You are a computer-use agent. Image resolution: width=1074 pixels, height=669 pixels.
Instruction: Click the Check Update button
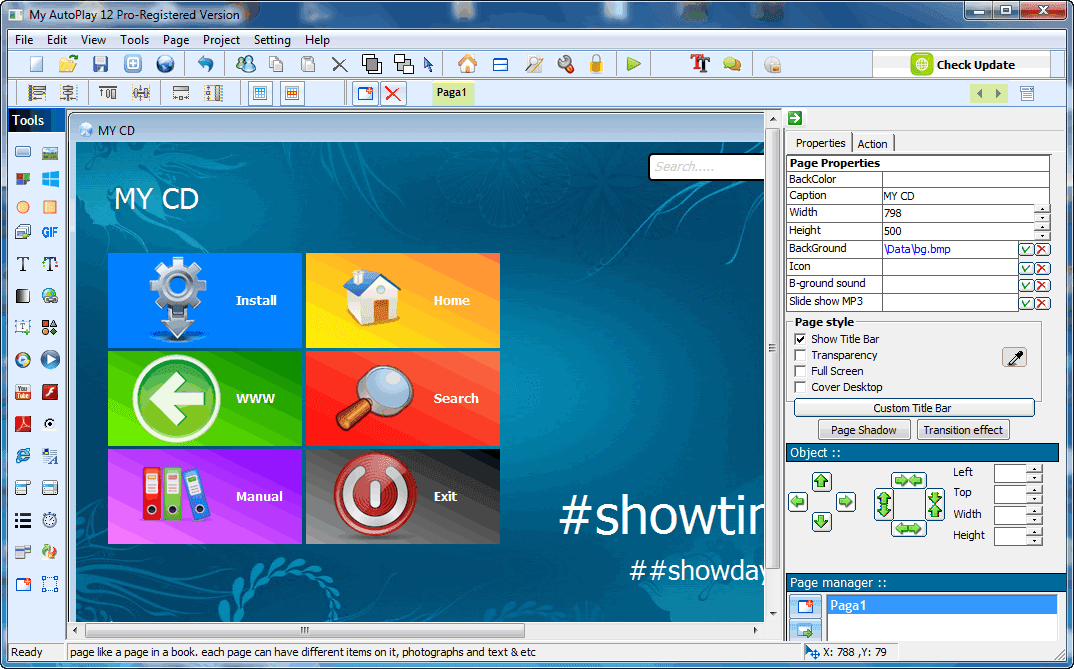point(962,64)
